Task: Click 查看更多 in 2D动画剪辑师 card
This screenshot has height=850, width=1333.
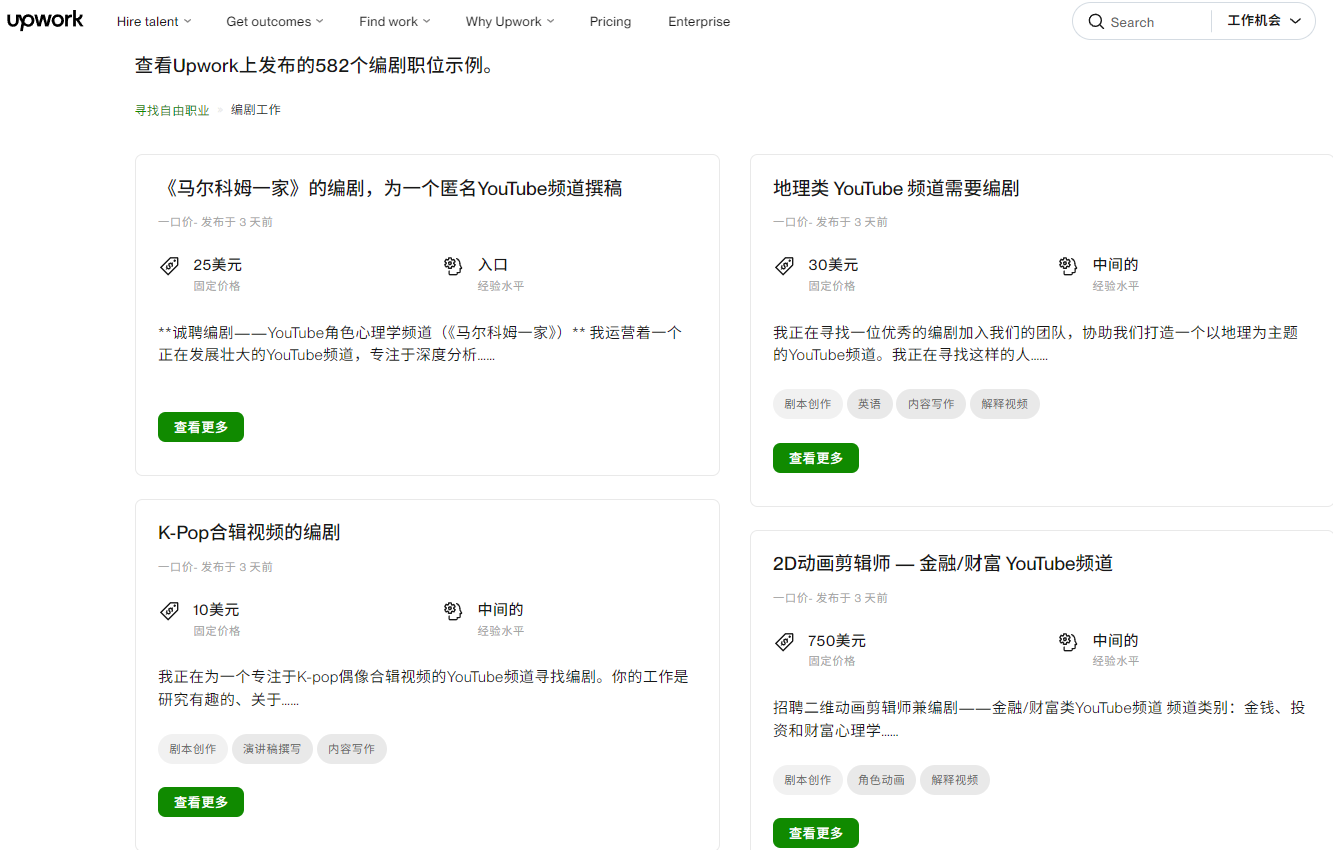Action: 816,833
